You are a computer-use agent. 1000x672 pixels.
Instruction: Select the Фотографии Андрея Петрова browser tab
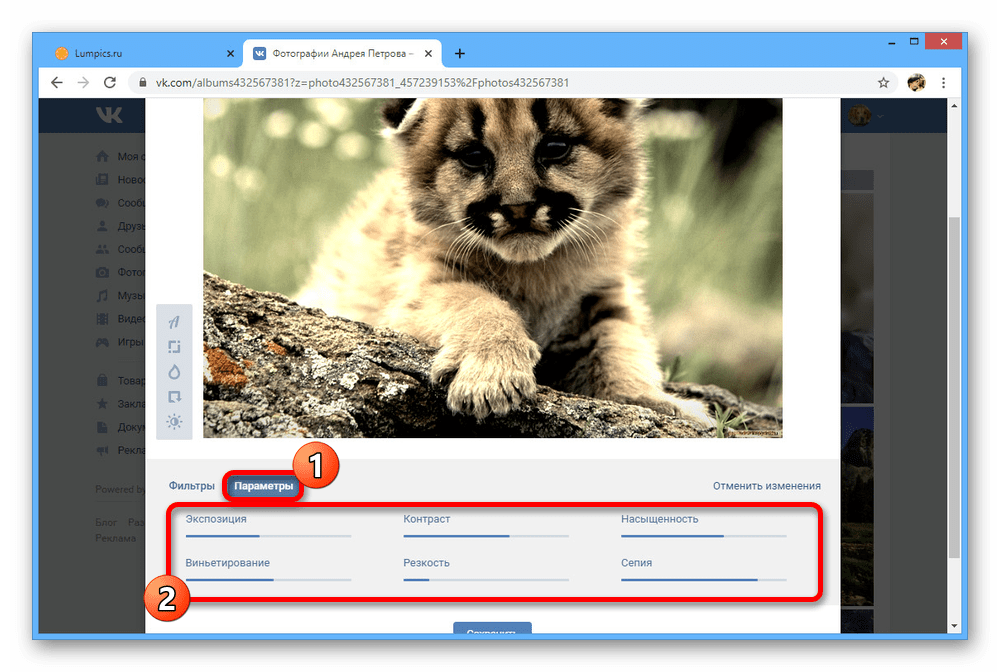pyautogui.click(x=342, y=54)
